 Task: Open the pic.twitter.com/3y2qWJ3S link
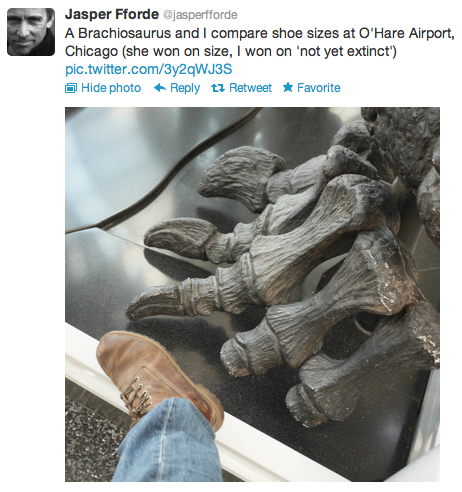click(x=148, y=69)
